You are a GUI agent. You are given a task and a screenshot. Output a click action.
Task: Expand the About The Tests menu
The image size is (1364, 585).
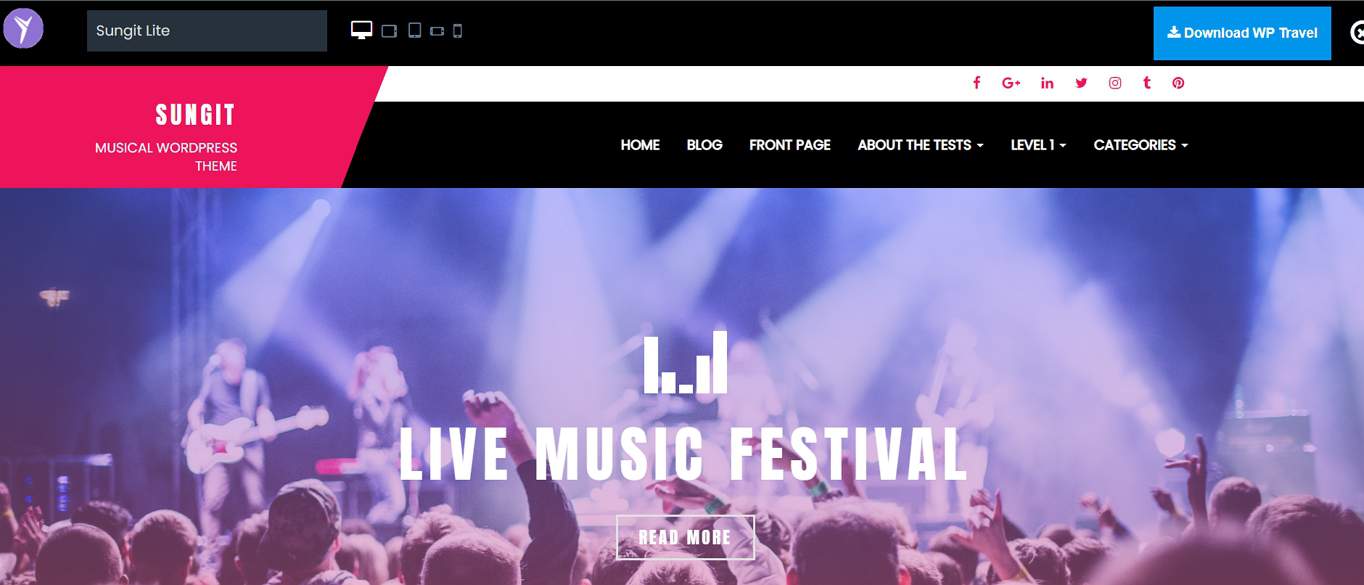(x=920, y=145)
